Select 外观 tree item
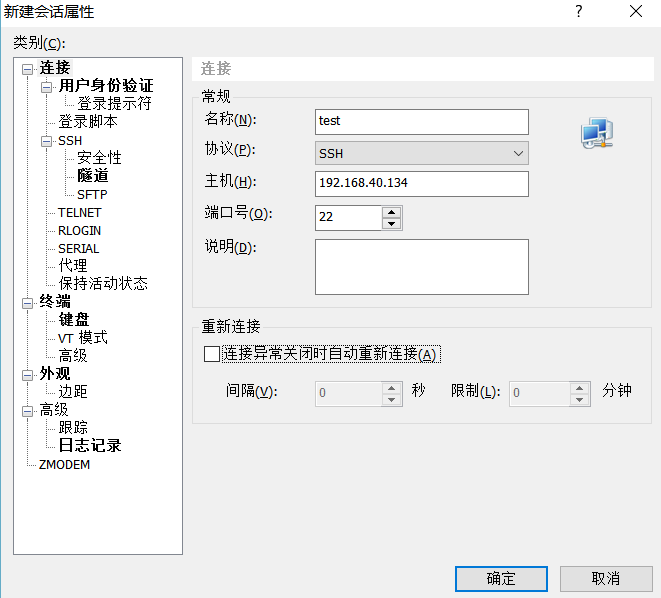The height and width of the screenshot is (598, 661). (55, 374)
